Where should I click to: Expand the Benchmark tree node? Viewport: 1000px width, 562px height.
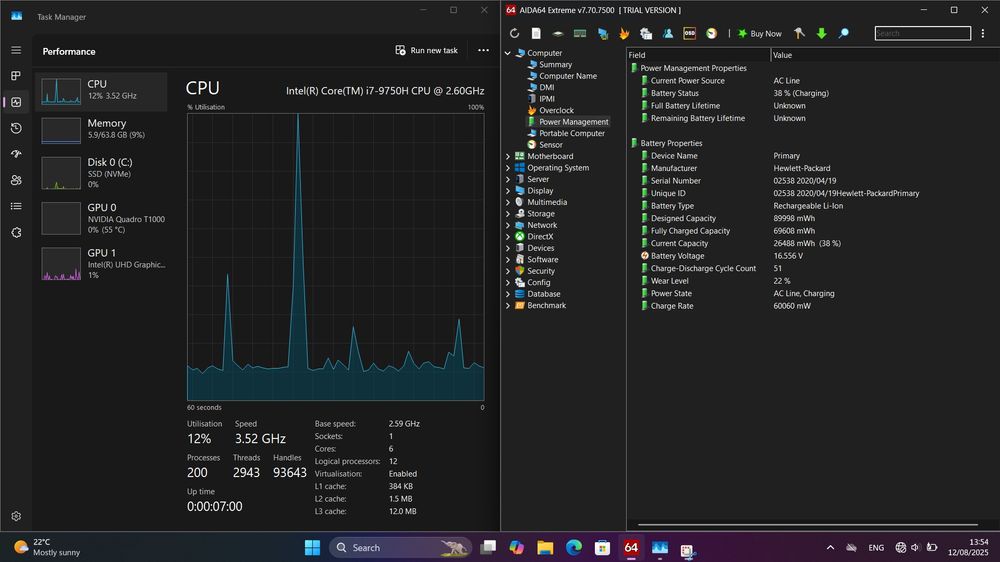click(508, 306)
